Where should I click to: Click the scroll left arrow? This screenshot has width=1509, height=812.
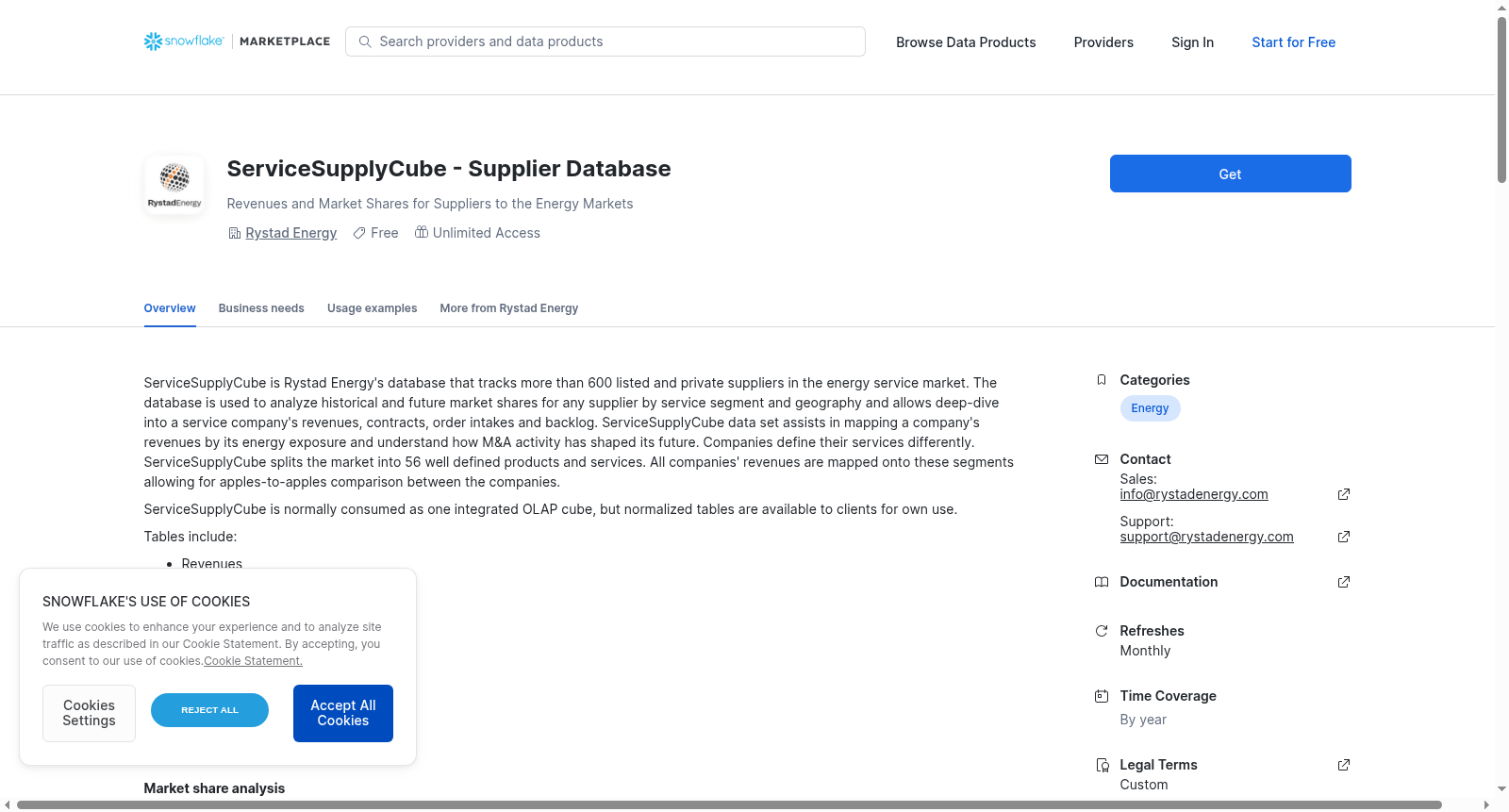(x=8, y=804)
